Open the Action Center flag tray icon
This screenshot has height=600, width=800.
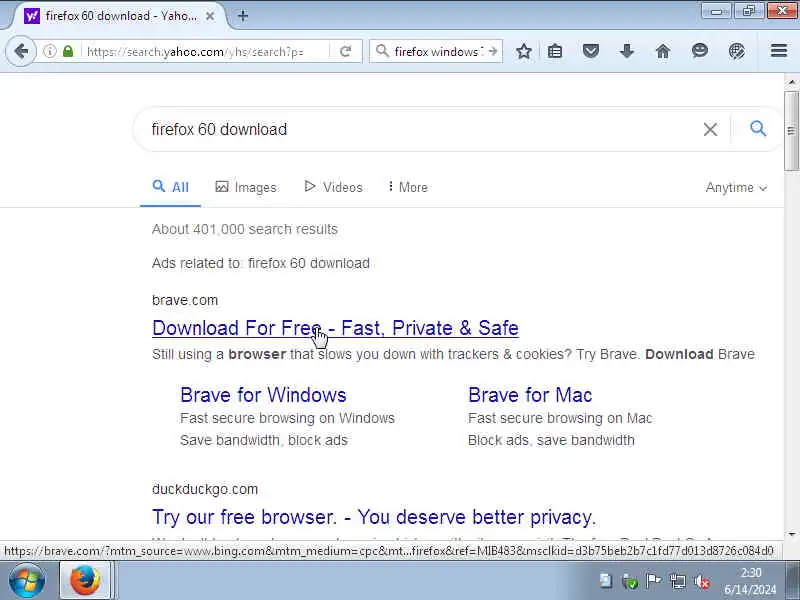click(654, 581)
